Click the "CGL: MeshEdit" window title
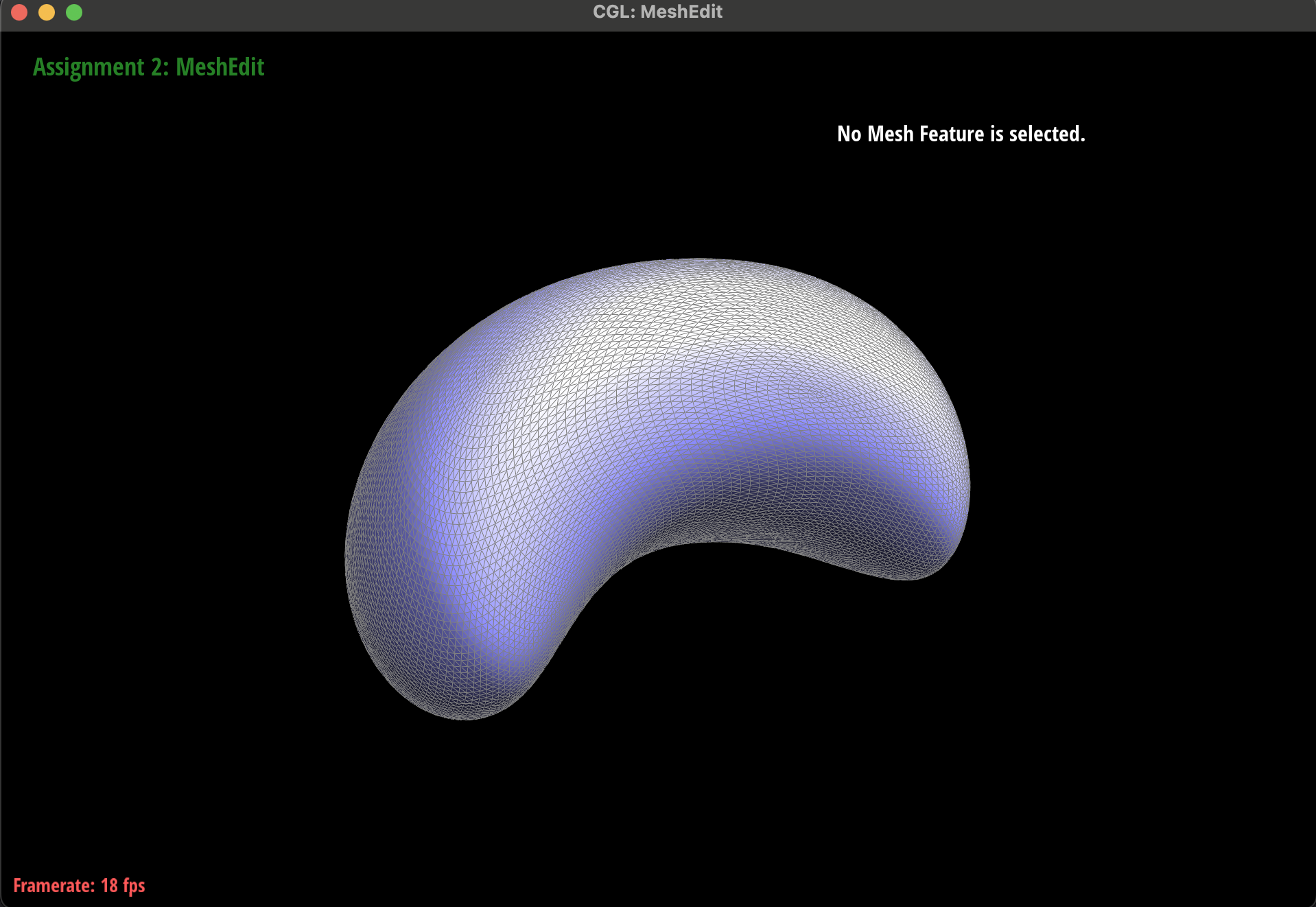 (657, 12)
